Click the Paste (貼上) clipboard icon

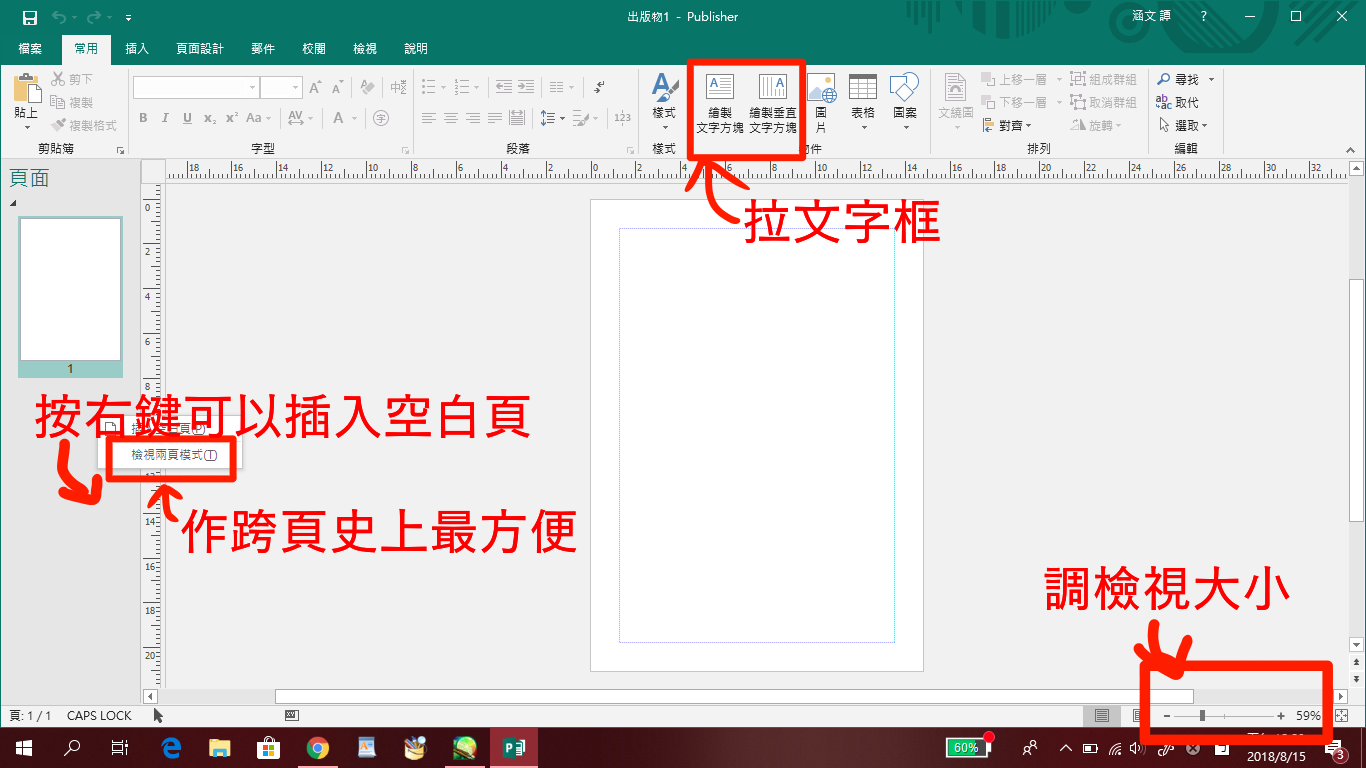(26, 101)
